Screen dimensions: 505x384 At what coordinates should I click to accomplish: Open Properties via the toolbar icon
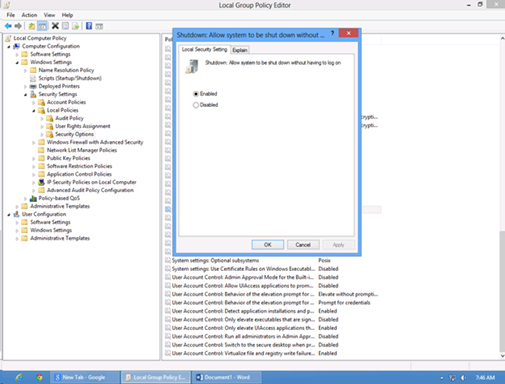[x=66, y=26]
